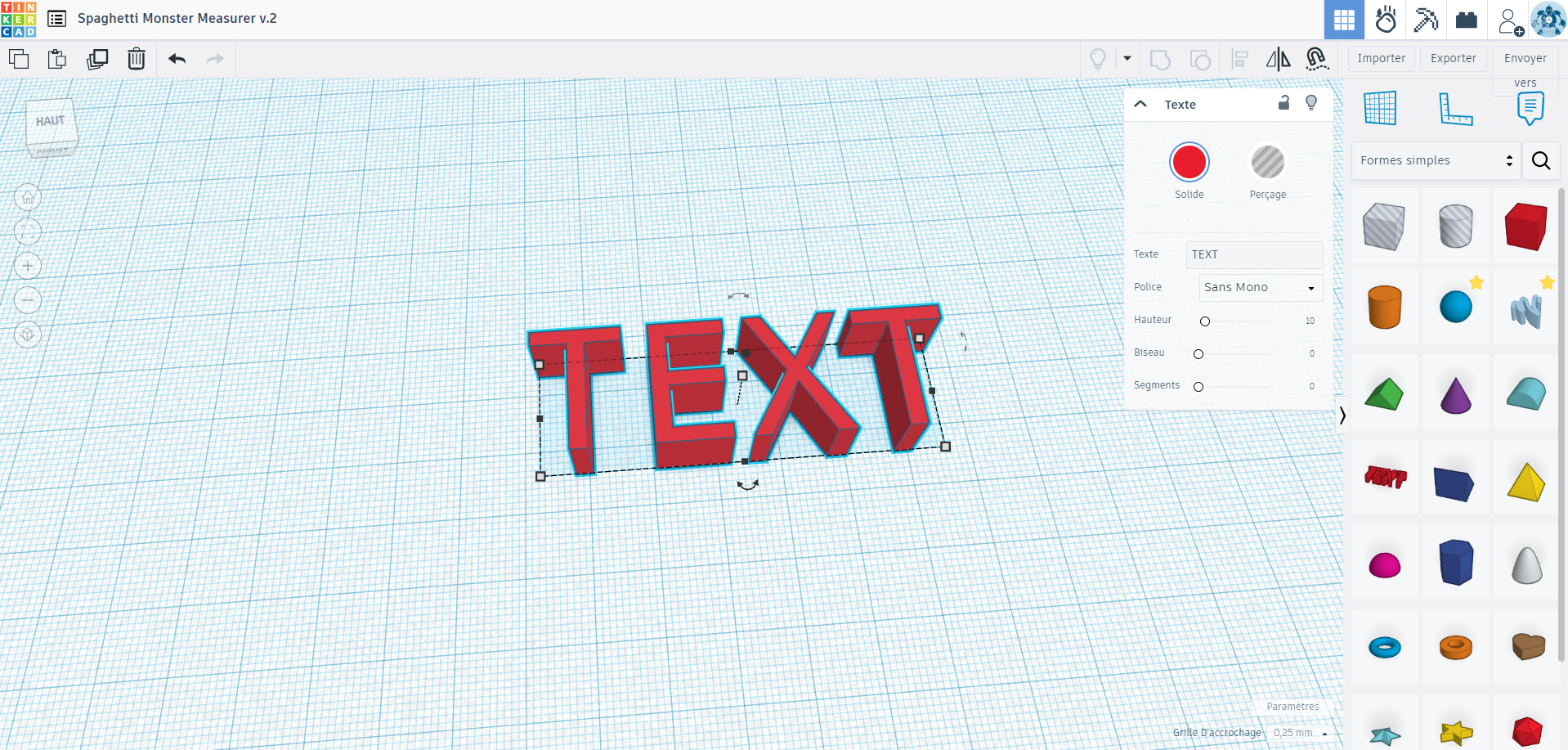
Task: Open the Notes tool icon
Action: 1530,108
